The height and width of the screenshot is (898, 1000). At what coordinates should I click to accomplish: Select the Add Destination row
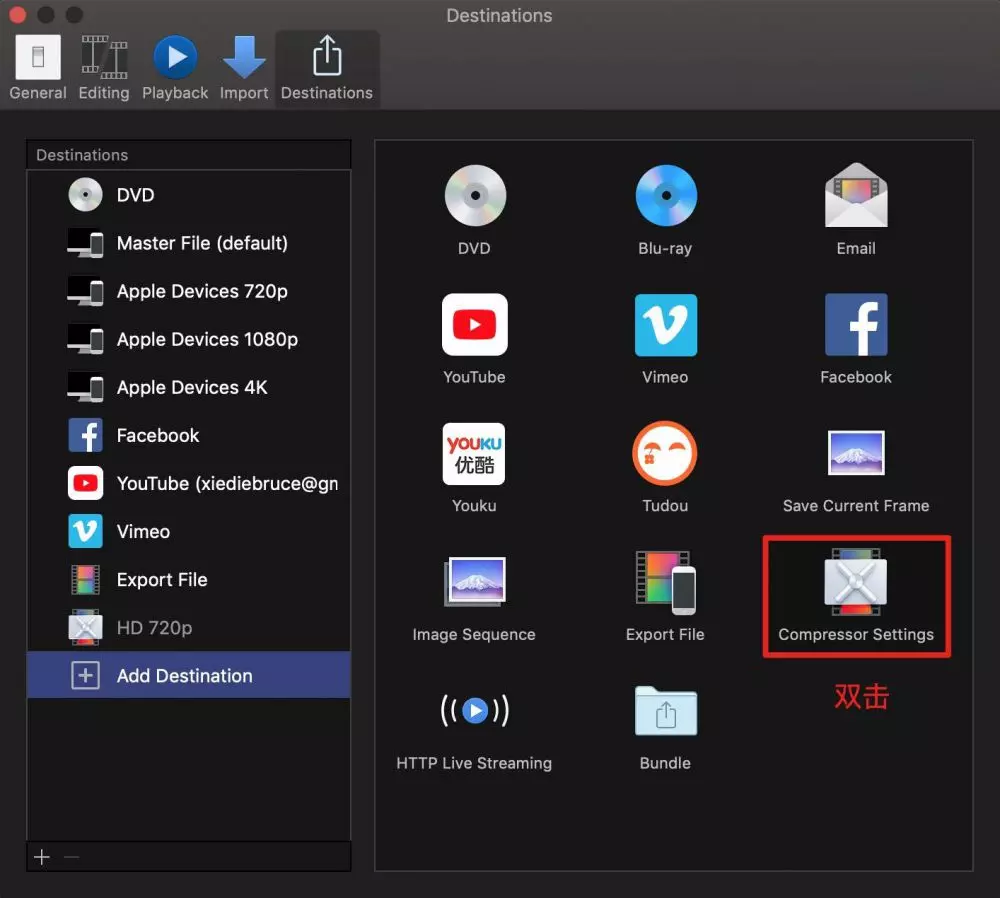[189, 675]
